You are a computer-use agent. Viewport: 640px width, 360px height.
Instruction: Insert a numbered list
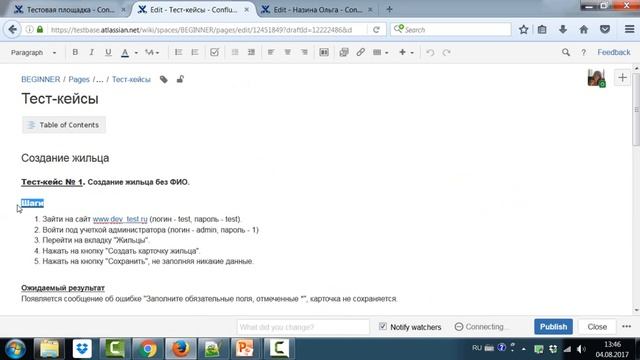195,52
